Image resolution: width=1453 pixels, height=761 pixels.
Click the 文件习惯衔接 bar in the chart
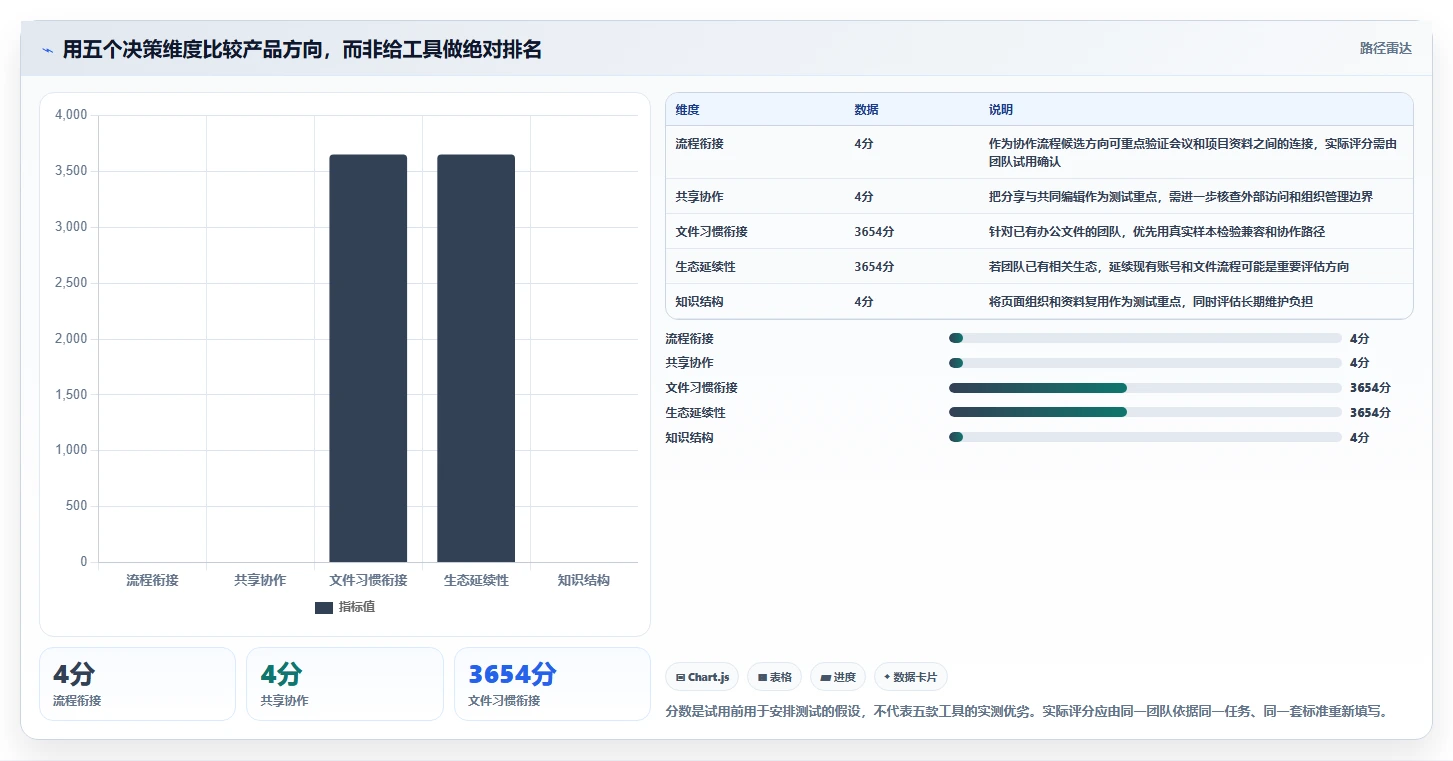click(x=368, y=358)
